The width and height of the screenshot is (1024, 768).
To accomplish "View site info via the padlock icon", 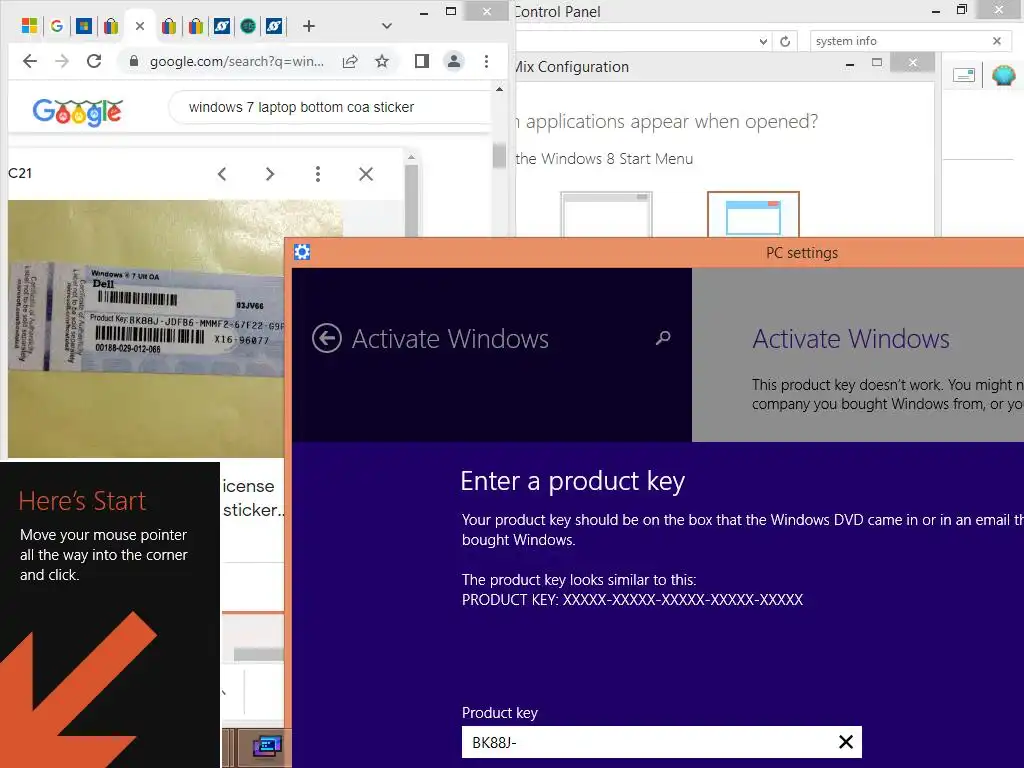I will click(134, 61).
